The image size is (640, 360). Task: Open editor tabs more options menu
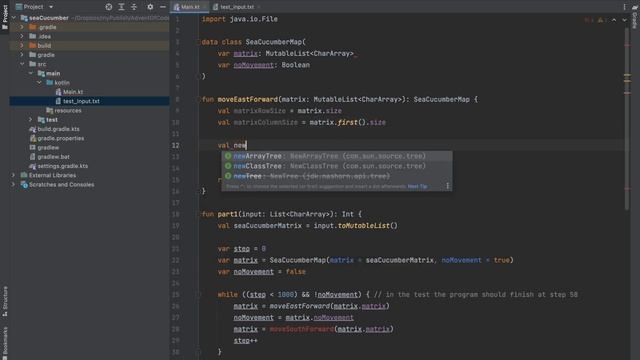pos(624,7)
